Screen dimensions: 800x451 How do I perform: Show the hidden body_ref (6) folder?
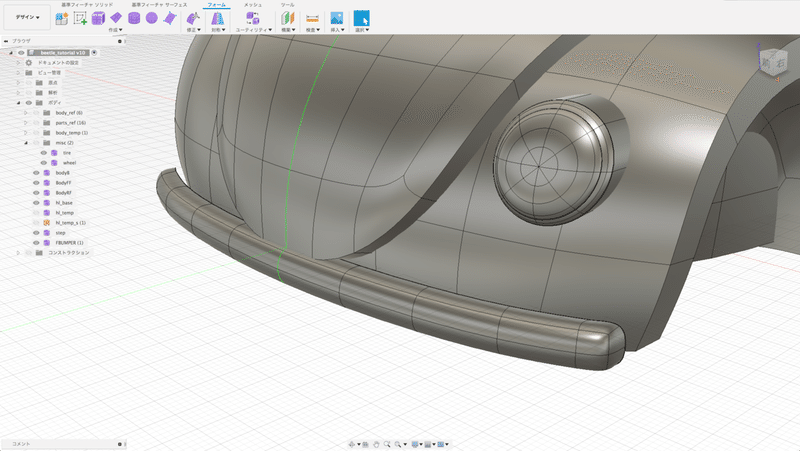[35, 113]
